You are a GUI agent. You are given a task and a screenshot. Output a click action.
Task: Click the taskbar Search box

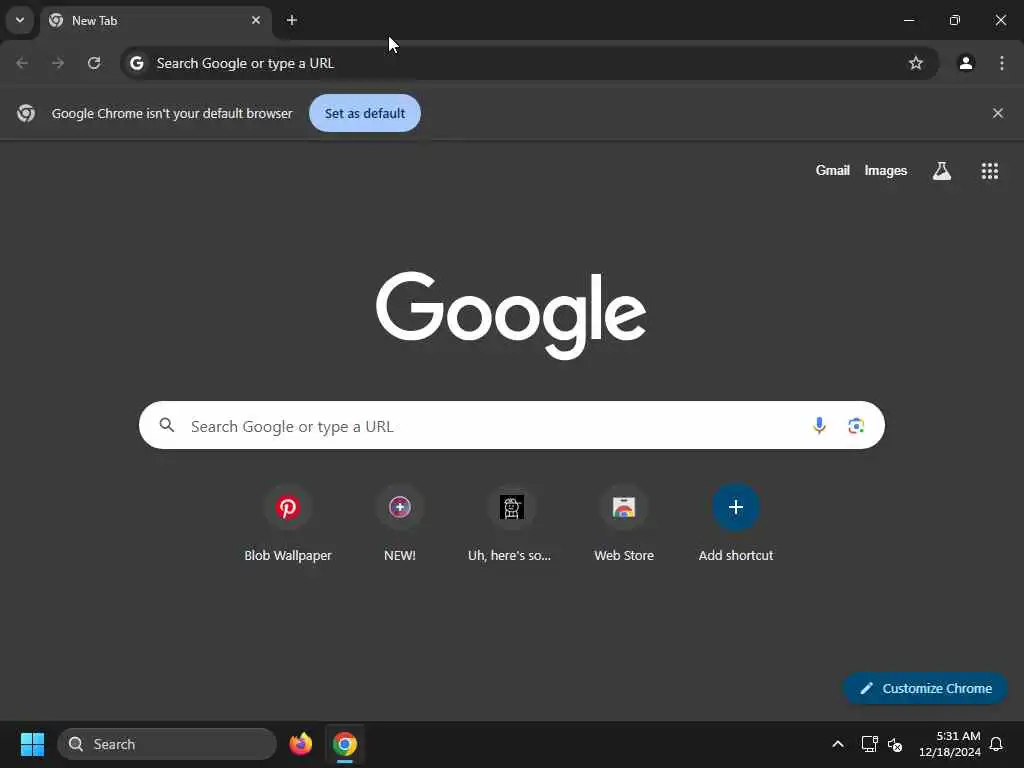pos(167,744)
